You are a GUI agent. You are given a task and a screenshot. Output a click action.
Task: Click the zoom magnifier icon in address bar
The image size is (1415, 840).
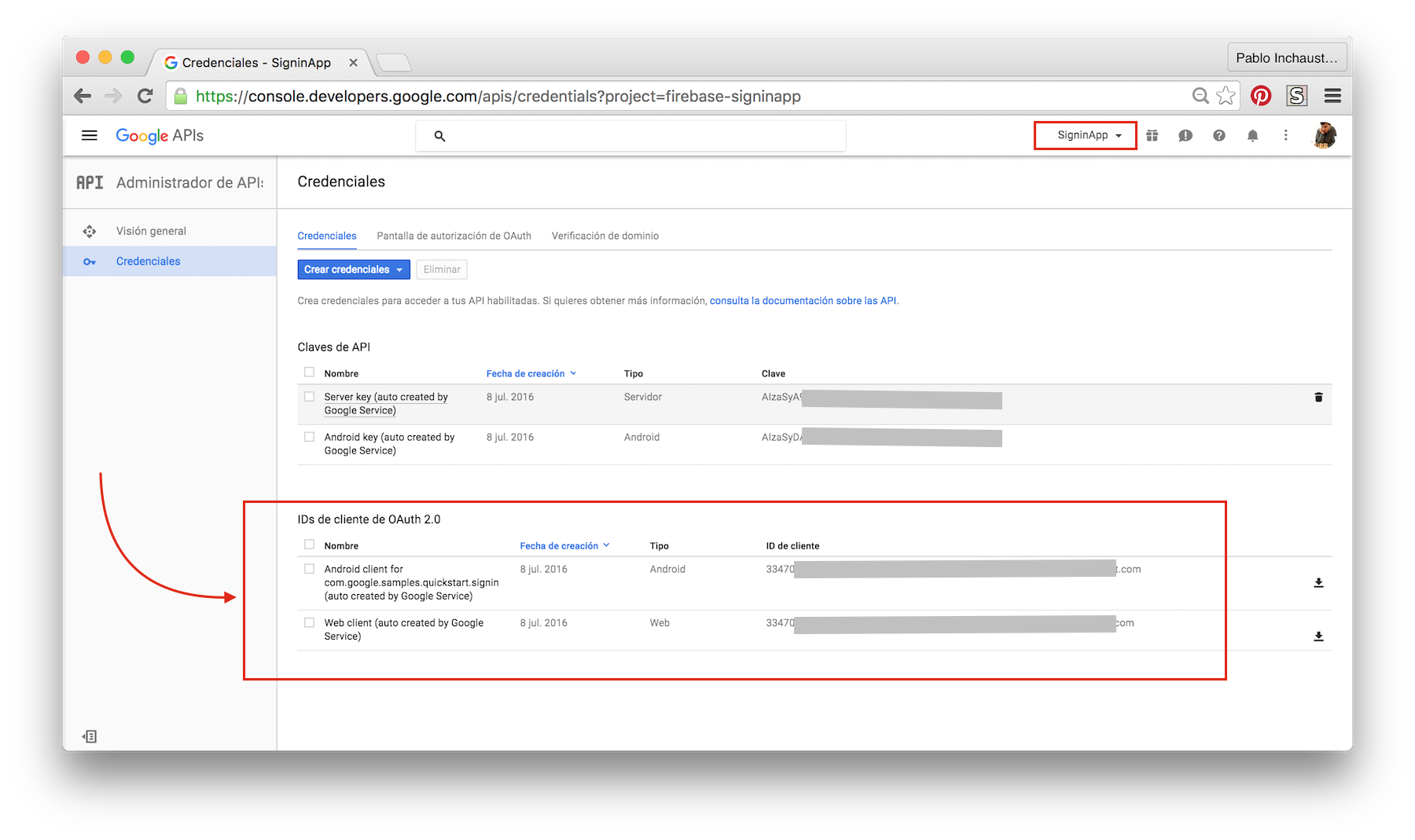(x=1200, y=96)
